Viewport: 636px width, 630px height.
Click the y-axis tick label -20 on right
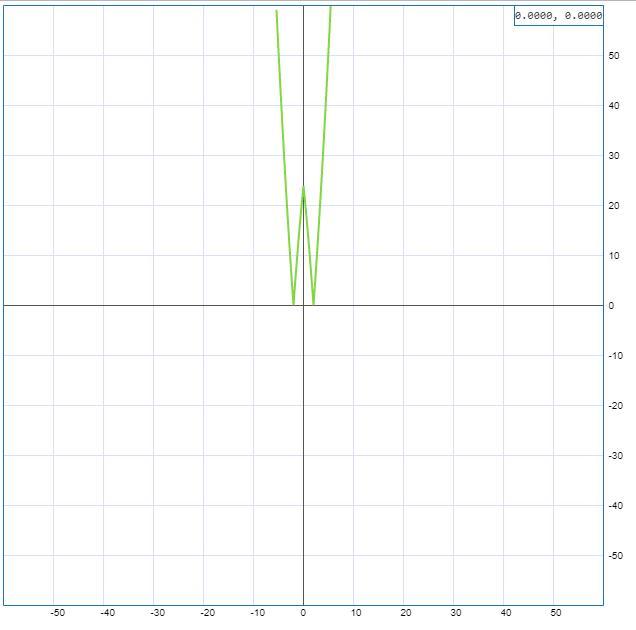[615, 406]
